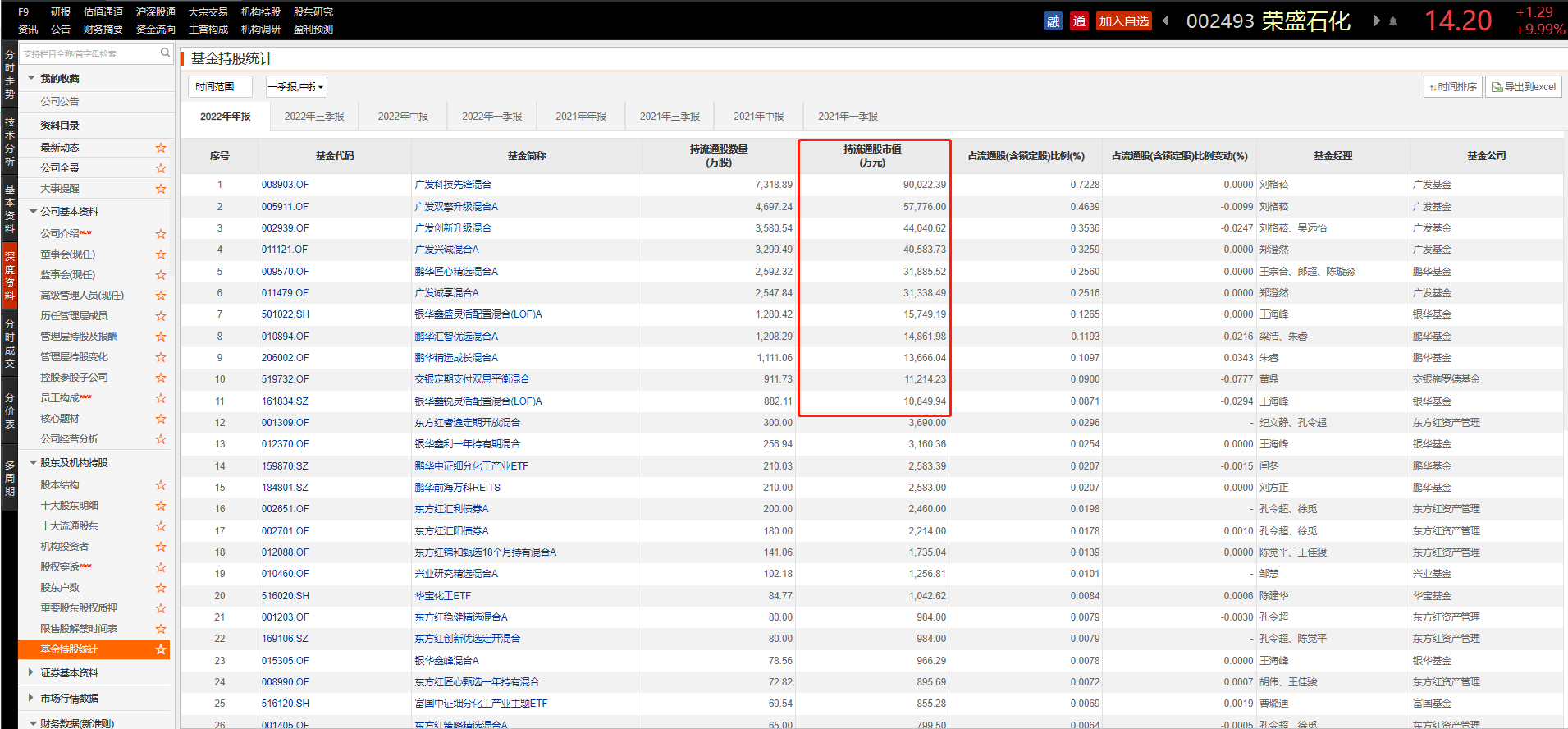Go to previous stock with left arrow
1568x729 pixels.
(x=1166, y=21)
